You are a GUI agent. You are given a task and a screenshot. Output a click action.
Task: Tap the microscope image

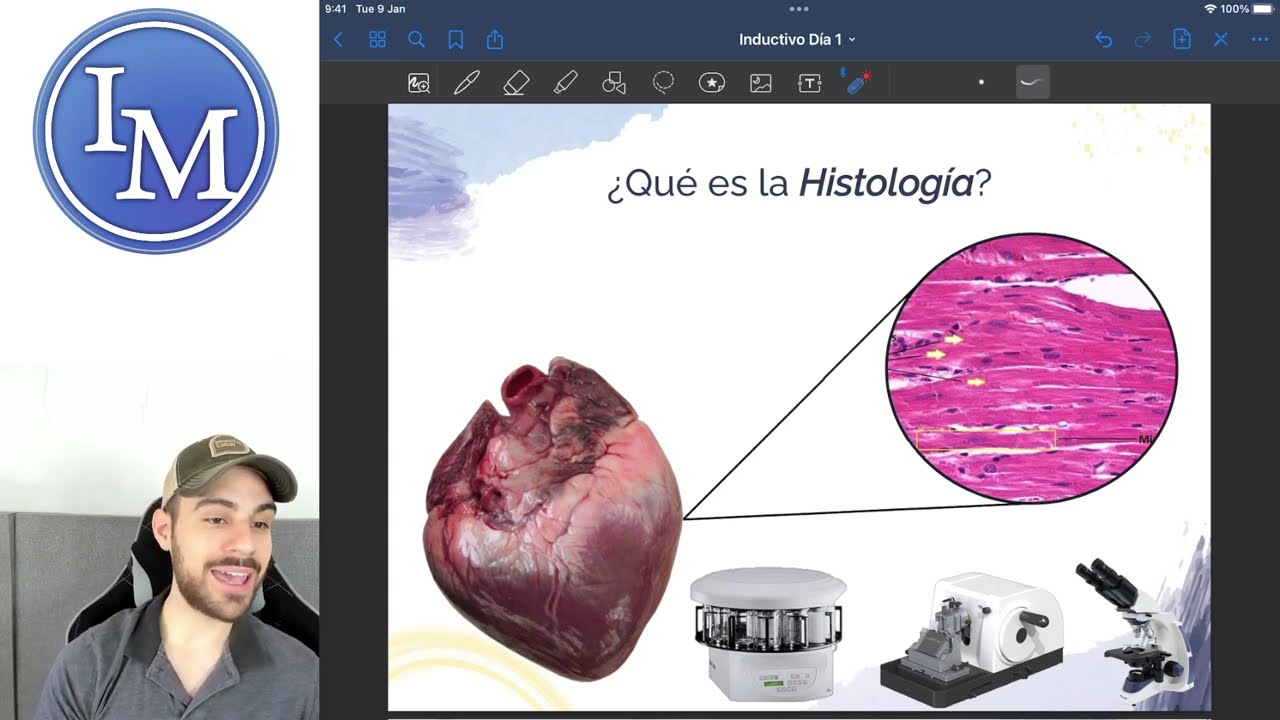tap(1135, 630)
